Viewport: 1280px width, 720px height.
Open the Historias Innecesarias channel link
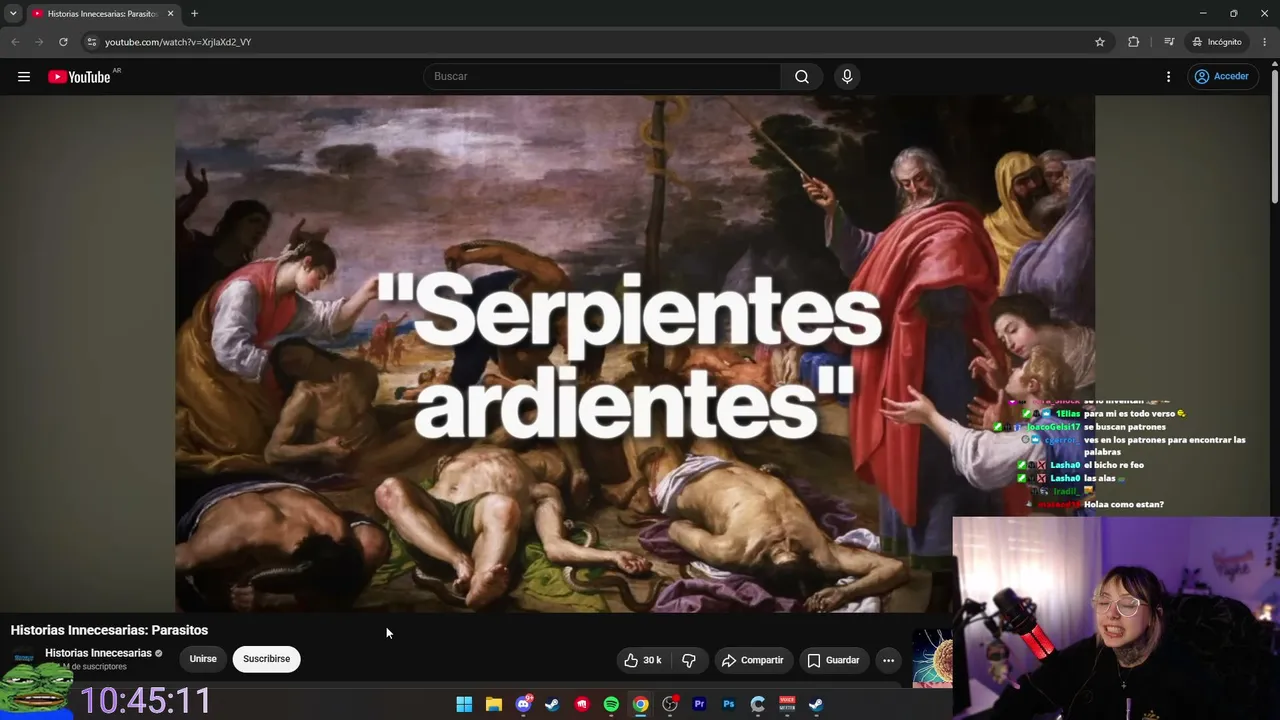98,653
